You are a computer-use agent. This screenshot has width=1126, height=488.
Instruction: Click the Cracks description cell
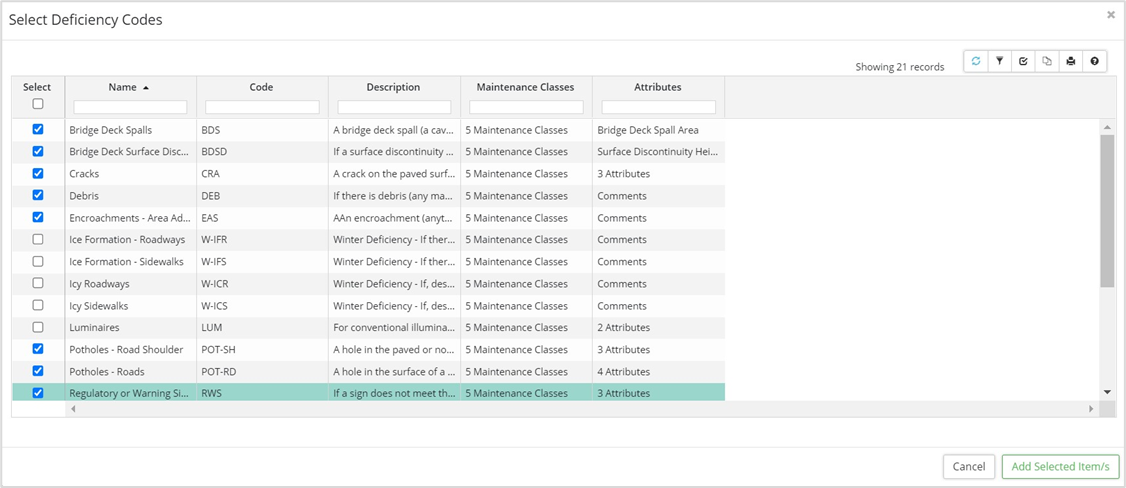click(395, 174)
